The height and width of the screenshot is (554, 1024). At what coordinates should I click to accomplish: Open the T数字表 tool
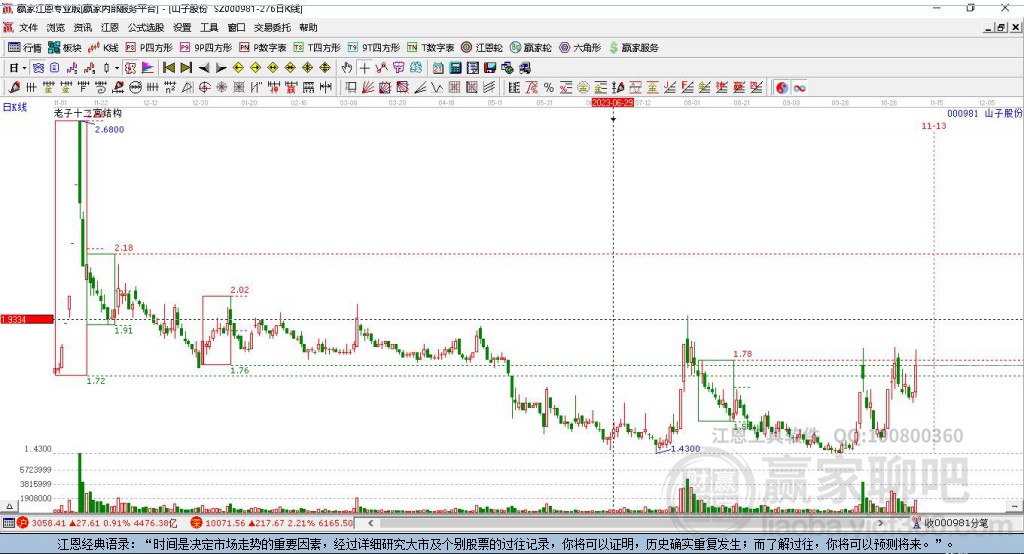coord(430,48)
